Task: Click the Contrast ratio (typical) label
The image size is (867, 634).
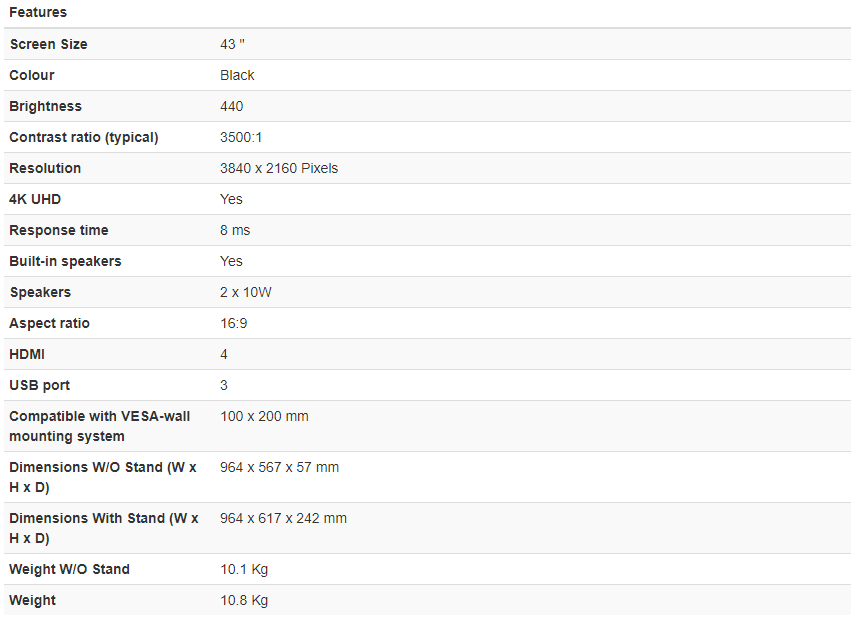Action: click(83, 137)
